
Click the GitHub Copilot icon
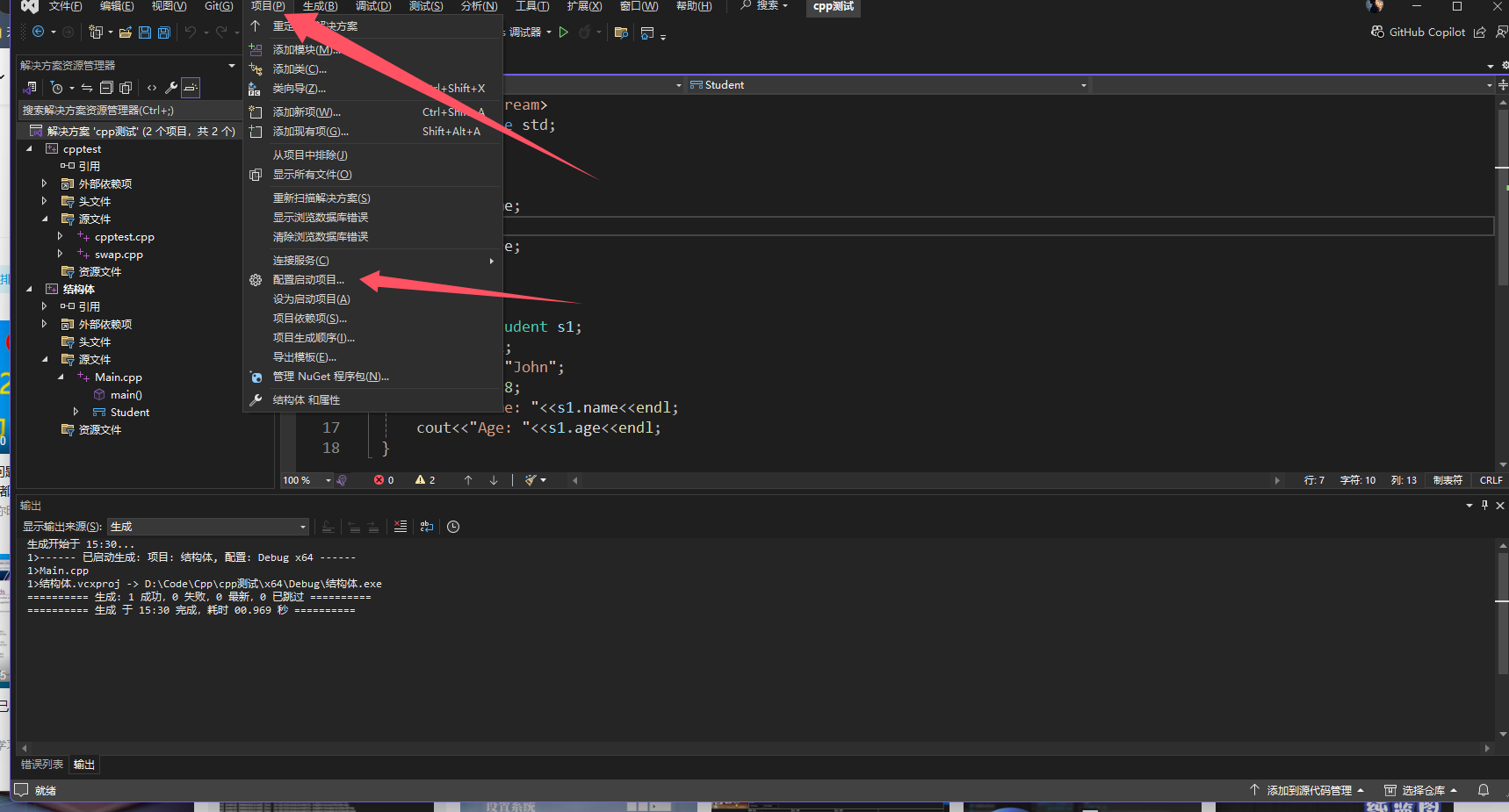[1377, 32]
